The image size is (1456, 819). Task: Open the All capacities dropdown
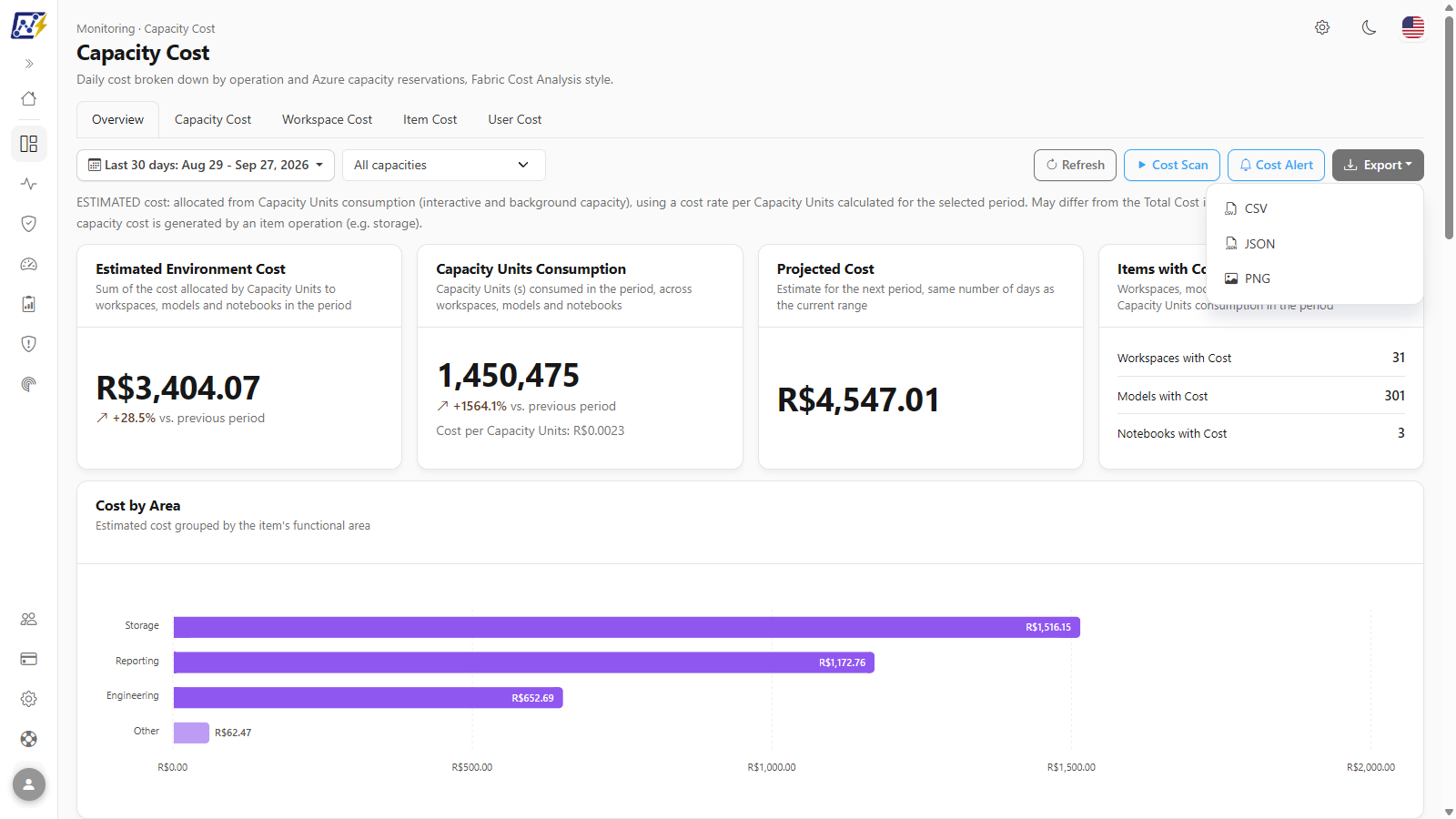pyautogui.click(x=444, y=165)
